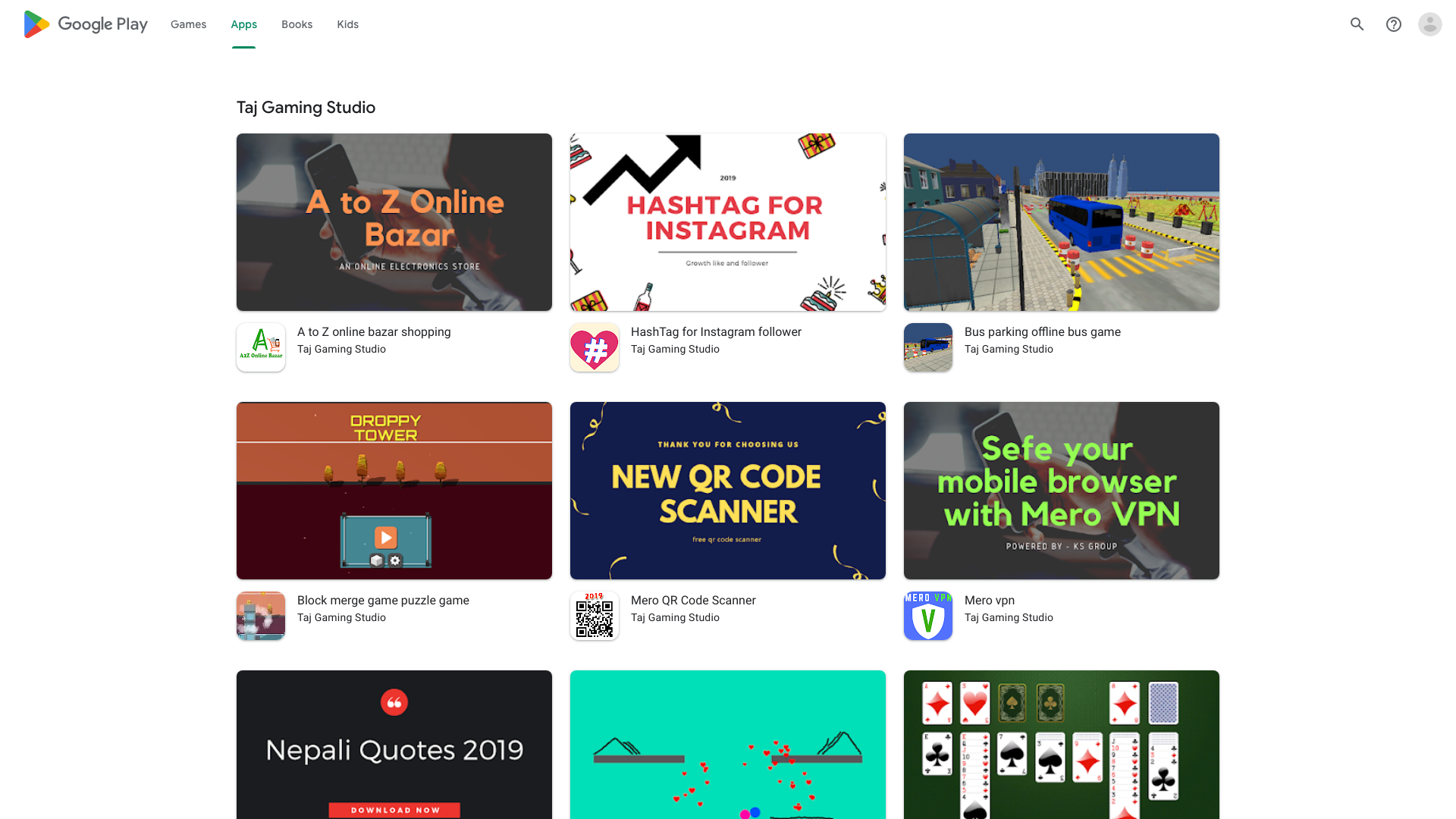Open the help center icon
The height and width of the screenshot is (819, 1456).
tap(1394, 24)
